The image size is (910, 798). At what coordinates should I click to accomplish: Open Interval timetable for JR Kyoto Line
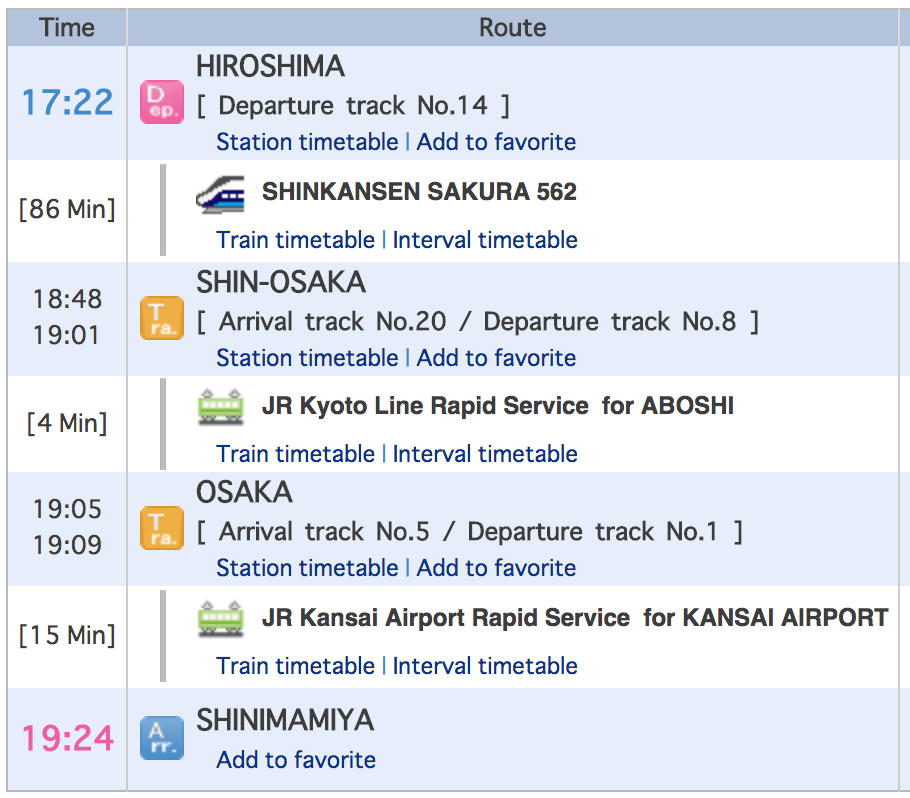[485, 454]
